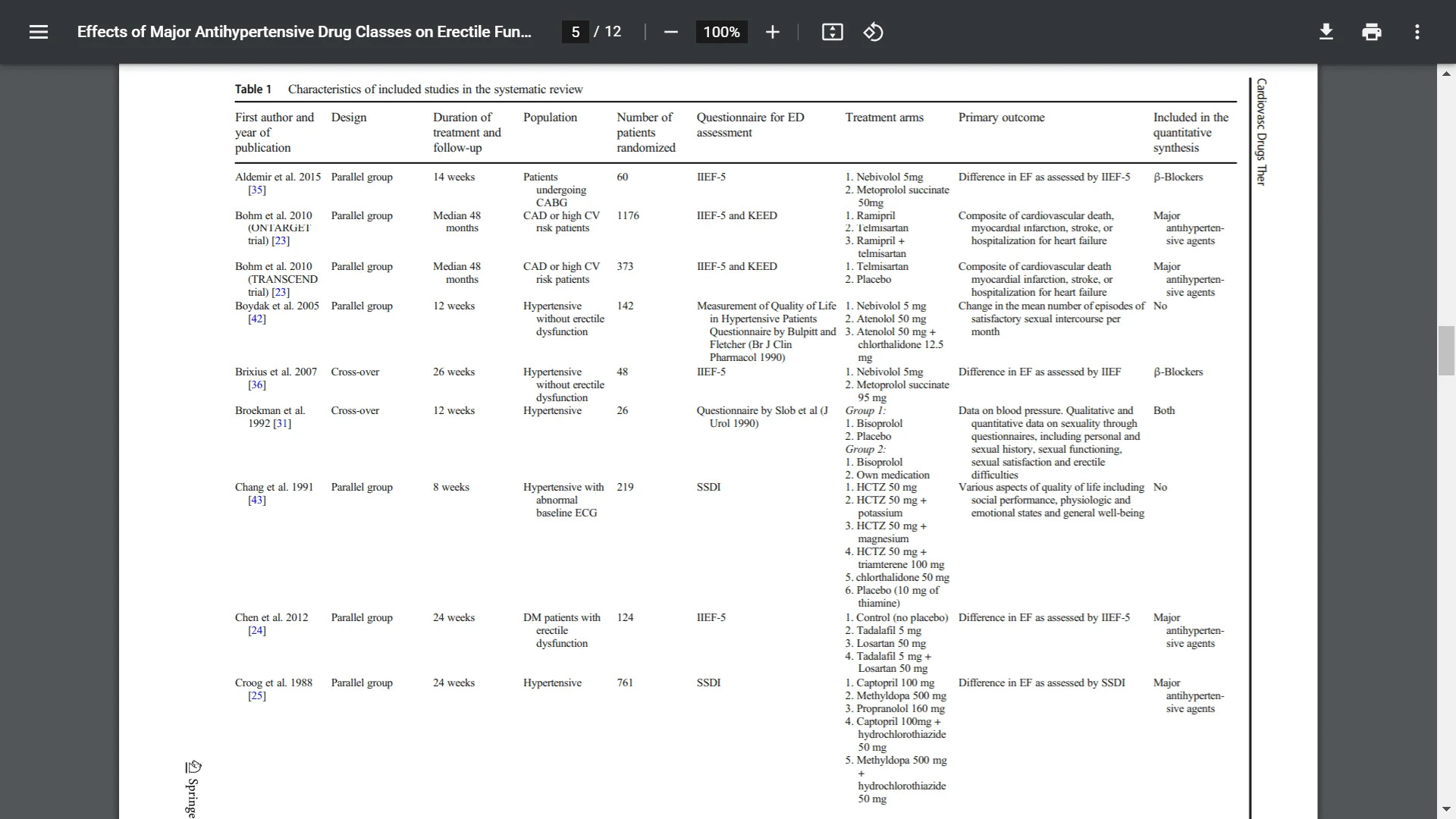Open reference [36] for Brixius et al.
Image resolution: width=1456 pixels, height=819 pixels.
tap(257, 385)
